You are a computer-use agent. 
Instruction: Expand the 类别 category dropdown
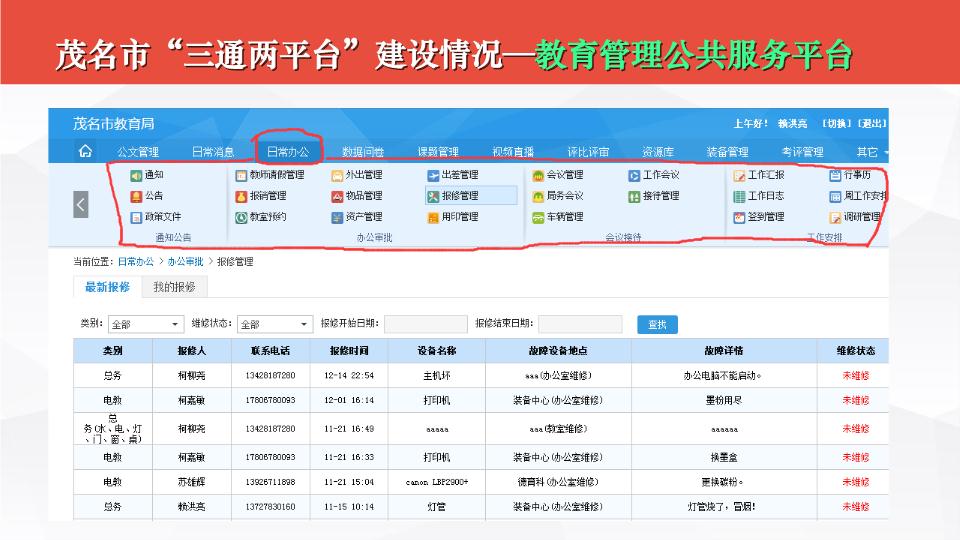146,325
